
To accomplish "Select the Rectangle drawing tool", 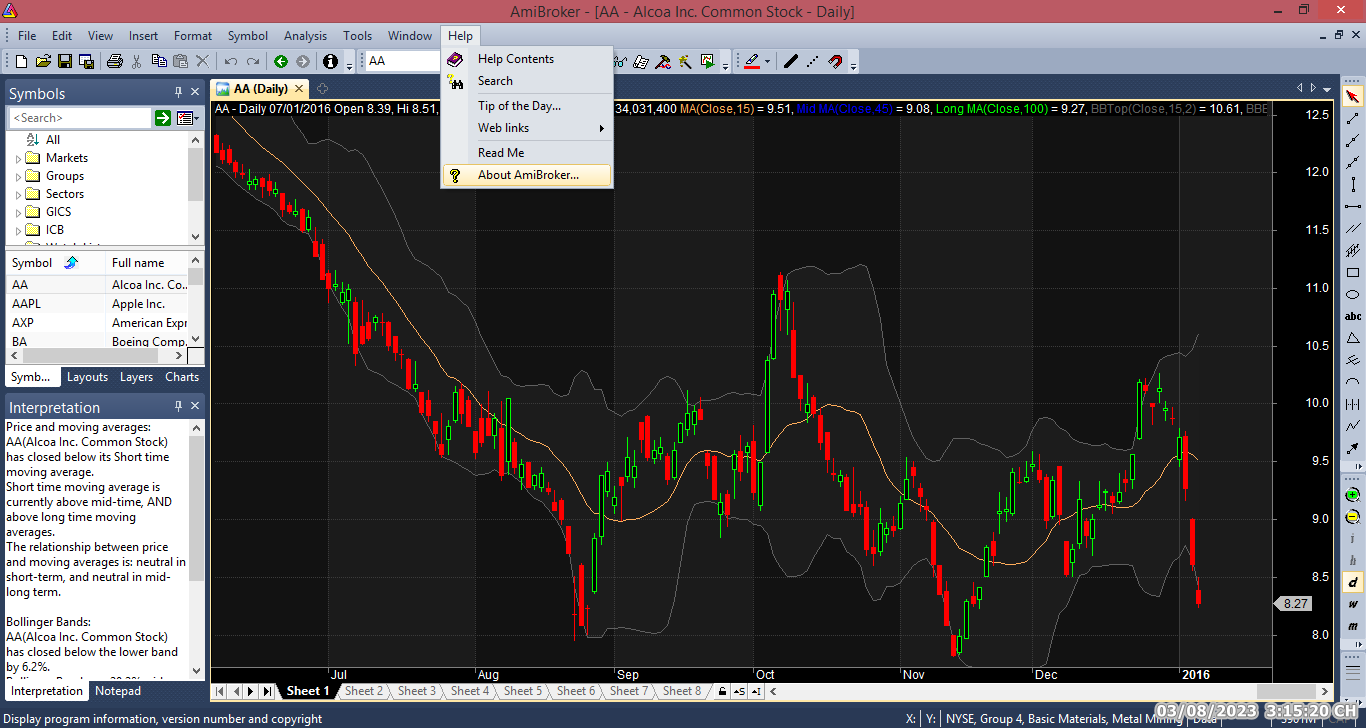I will coord(1353,272).
